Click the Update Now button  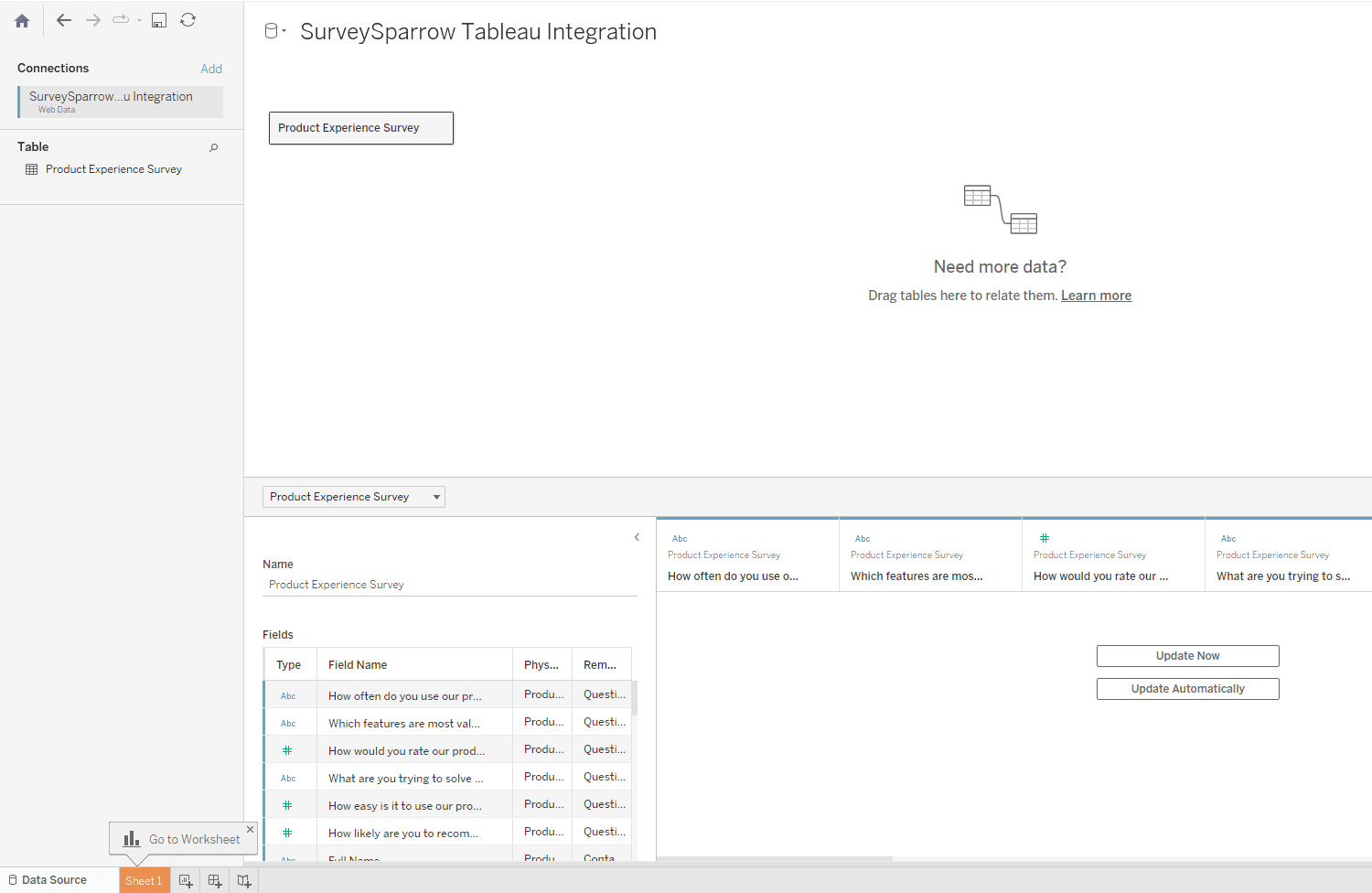pyautogui.click(x=1187, y=656)
